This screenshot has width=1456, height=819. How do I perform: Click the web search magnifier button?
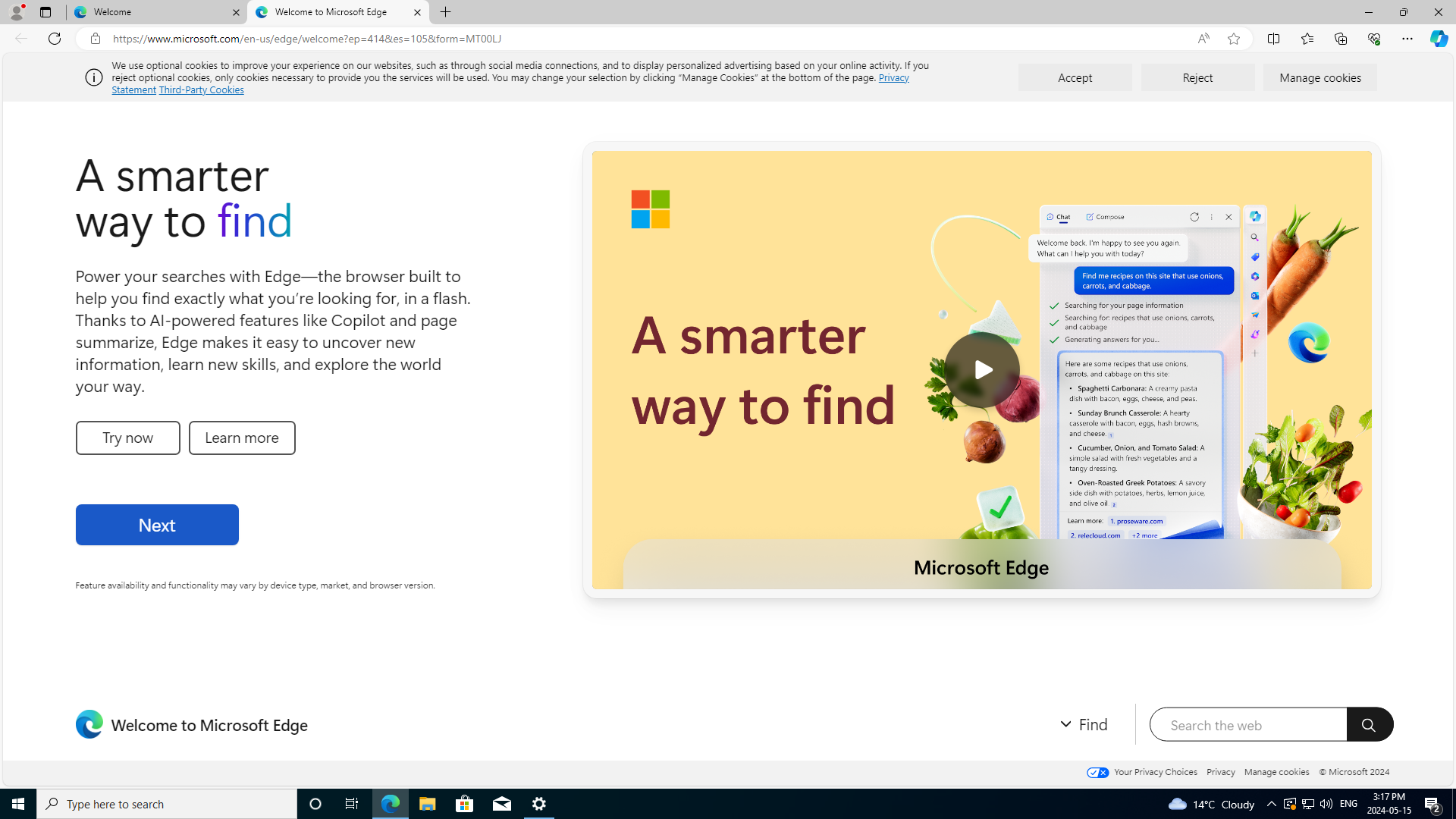pyautogui.click(x=1369, y=725)
